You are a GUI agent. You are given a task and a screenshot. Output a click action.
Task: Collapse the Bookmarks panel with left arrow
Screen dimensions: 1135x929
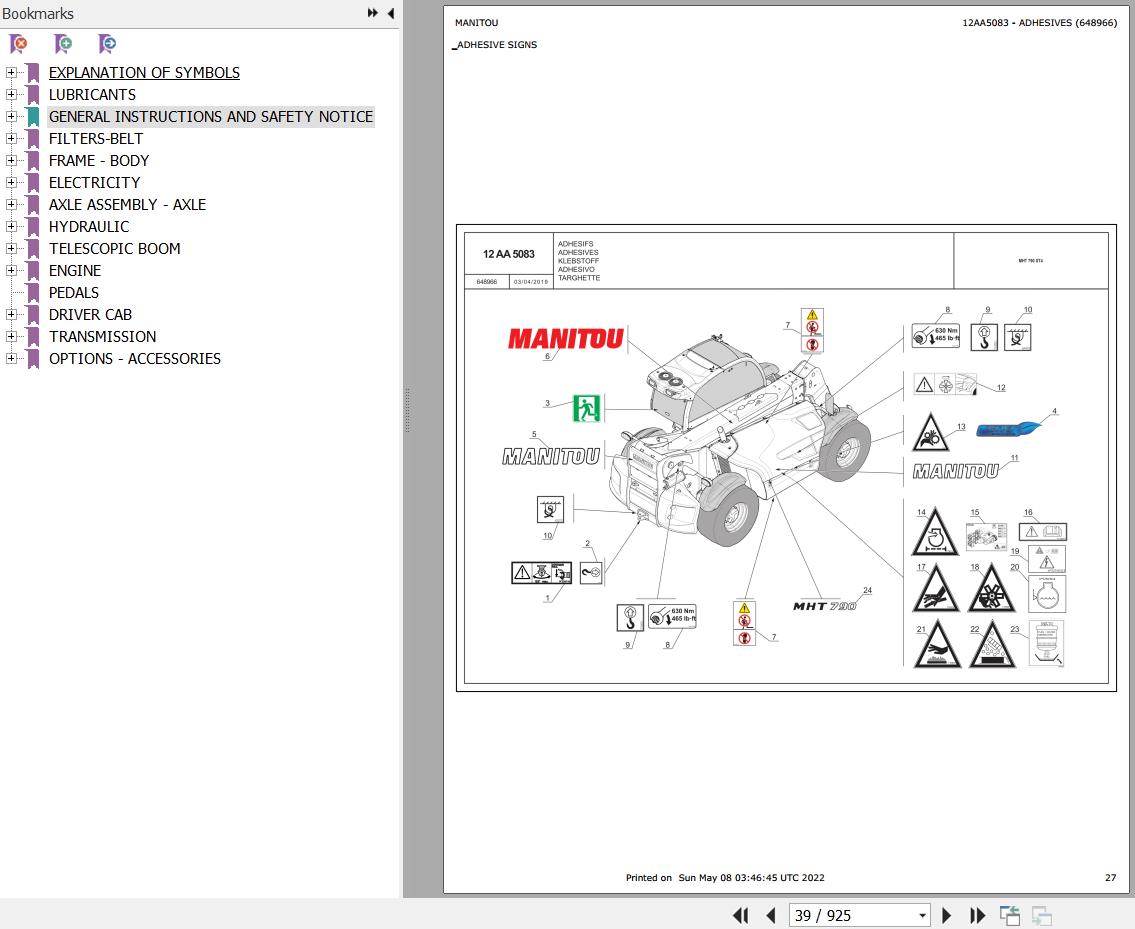(x=390, y=13)
